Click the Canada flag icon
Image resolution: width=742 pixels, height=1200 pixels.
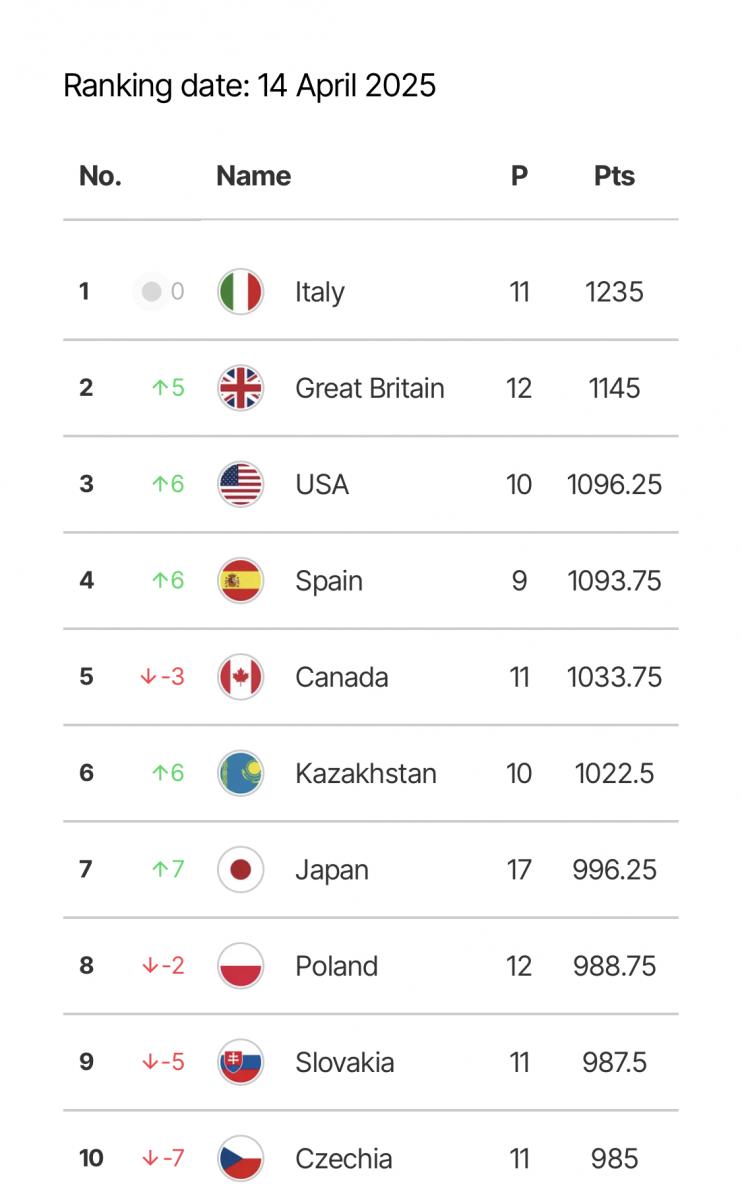[240, 677]
